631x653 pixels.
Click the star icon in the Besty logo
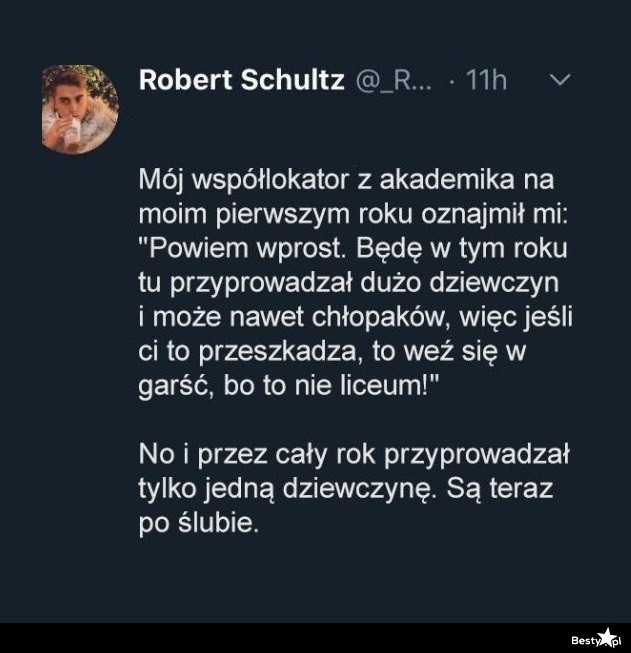pyautogui.click(x=607, y=637)
